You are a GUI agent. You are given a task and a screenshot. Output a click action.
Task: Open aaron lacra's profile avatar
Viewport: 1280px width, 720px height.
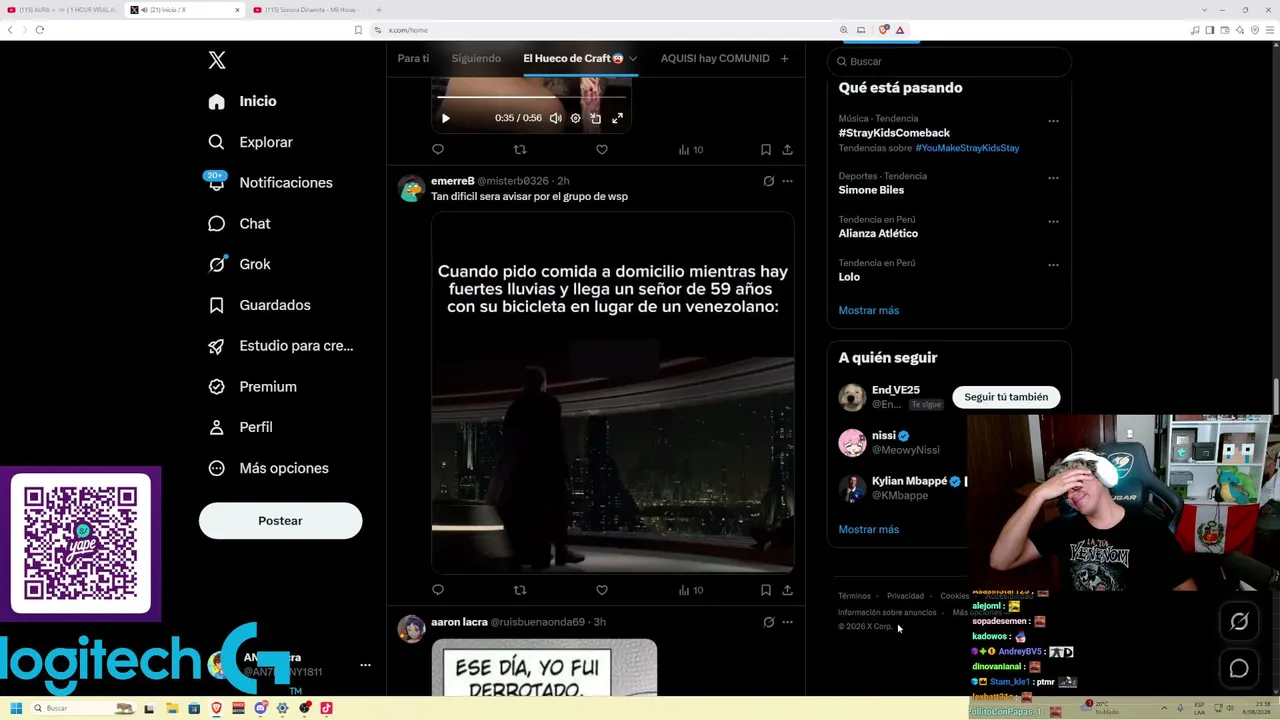tap(411, 629)
